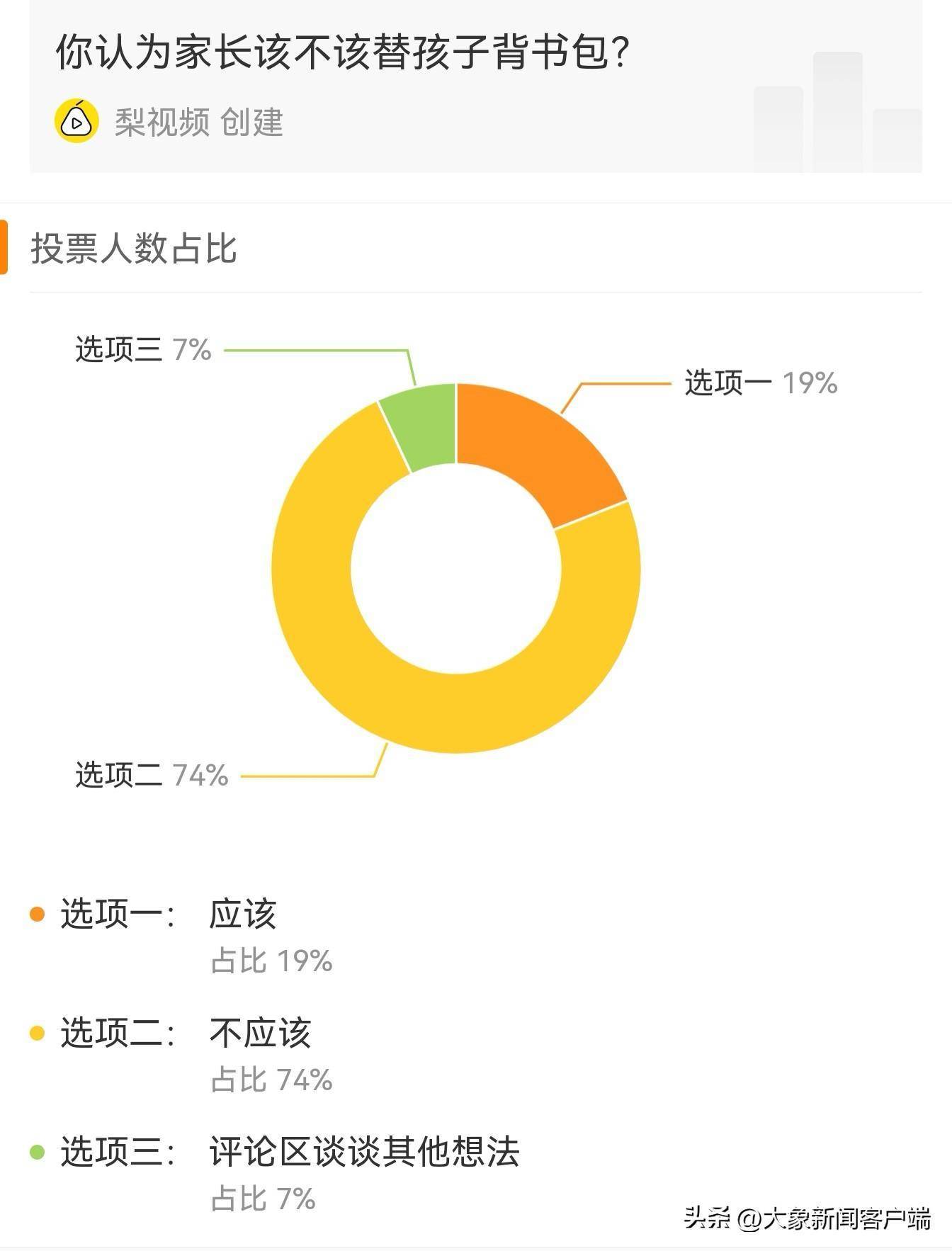Tap the 梨视频 创建 creator name
The width and height of the screenshot is (952, 1251).
coord(199,123)
